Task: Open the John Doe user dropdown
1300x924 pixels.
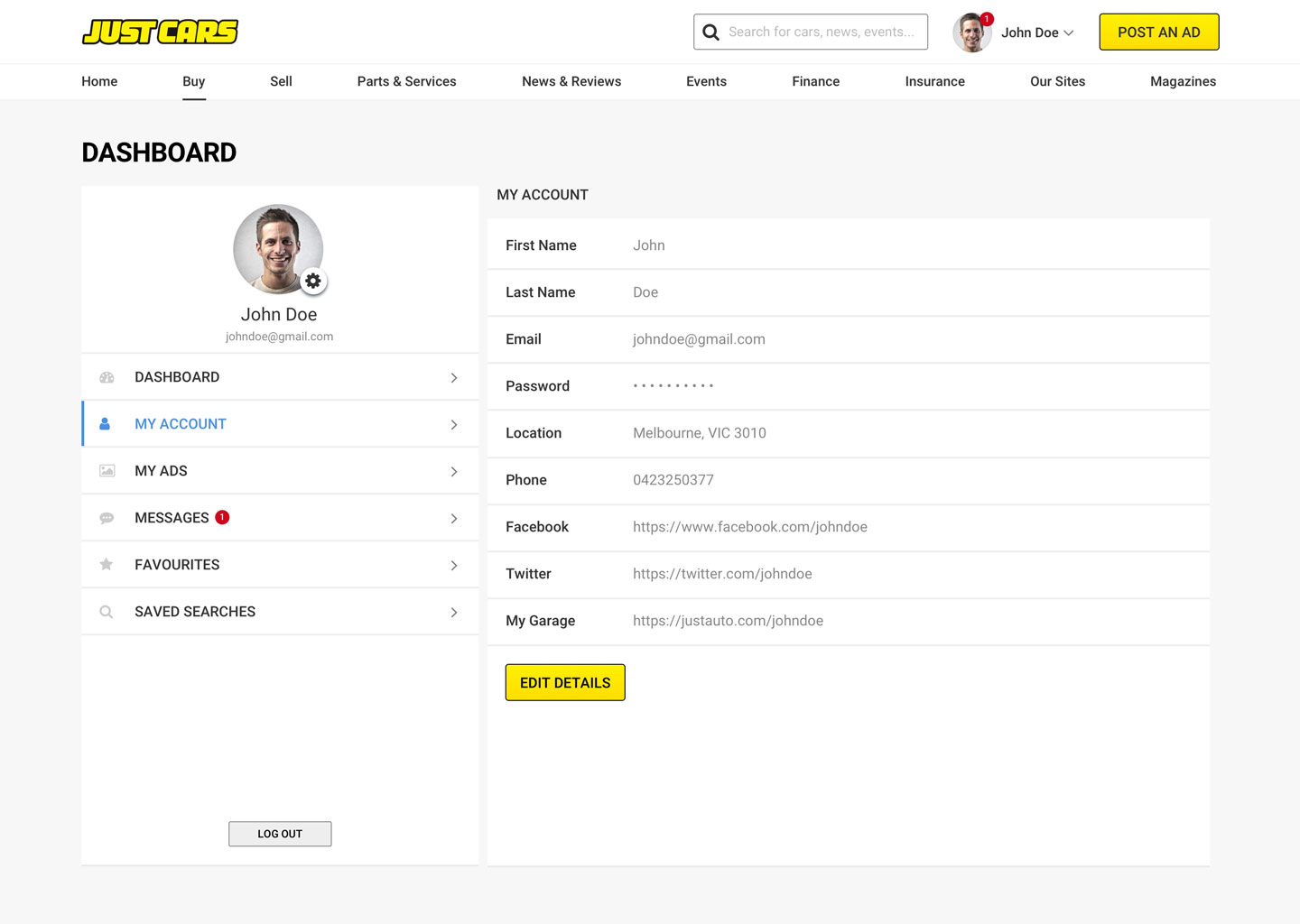Action: click(x=1036, y=32)
